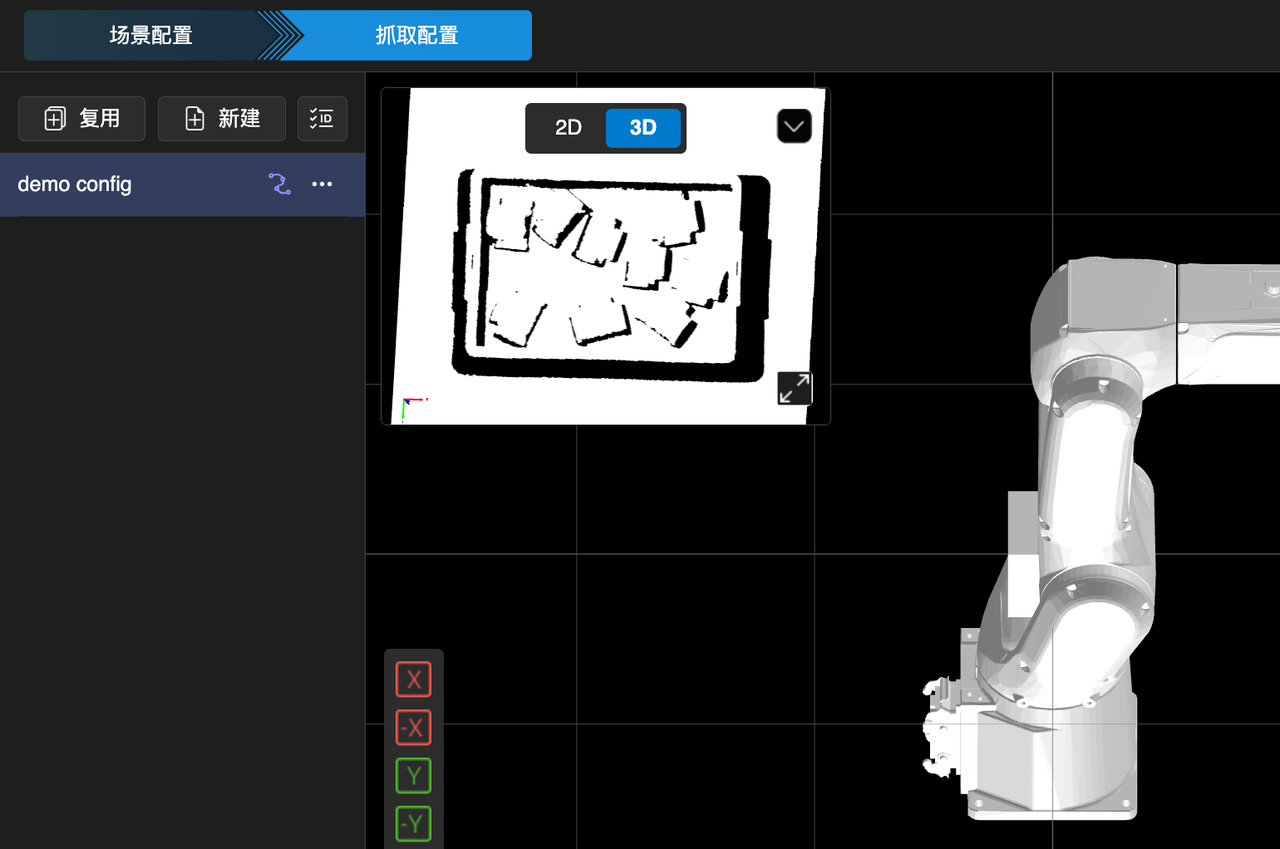Click the 新建 button to create a config
Viewport: 1280px width, 849px height.
pyautogui.click(x=222, y=119)
